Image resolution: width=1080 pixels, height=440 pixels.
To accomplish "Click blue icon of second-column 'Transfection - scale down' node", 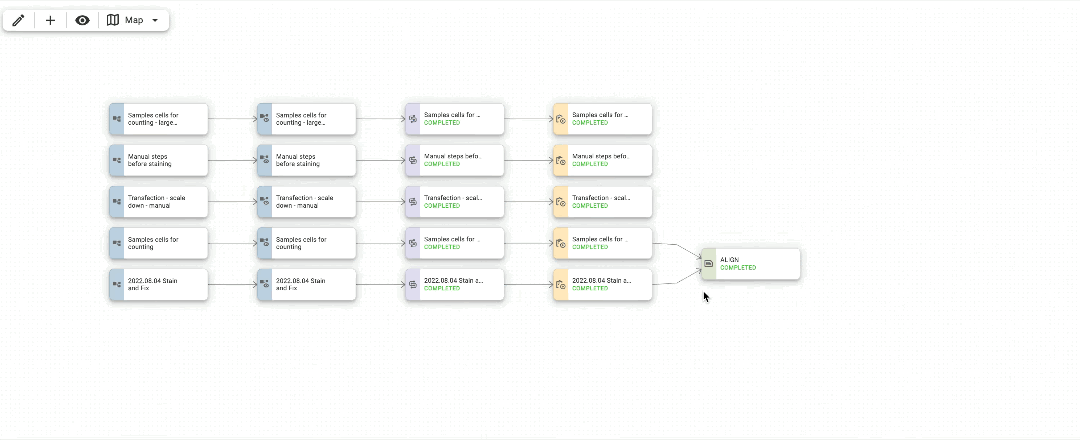I will pos(264,201).
